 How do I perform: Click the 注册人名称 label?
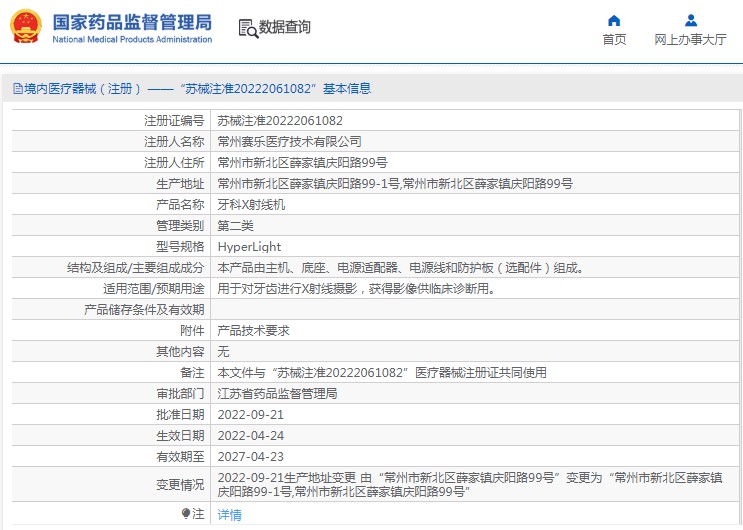pos(174,142)
